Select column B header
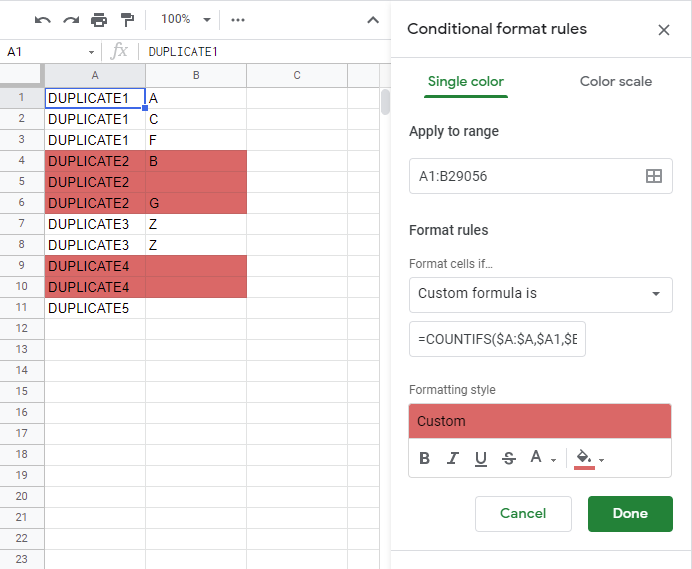The width and height of the screenshot is (692, 569). click(196, 75)
